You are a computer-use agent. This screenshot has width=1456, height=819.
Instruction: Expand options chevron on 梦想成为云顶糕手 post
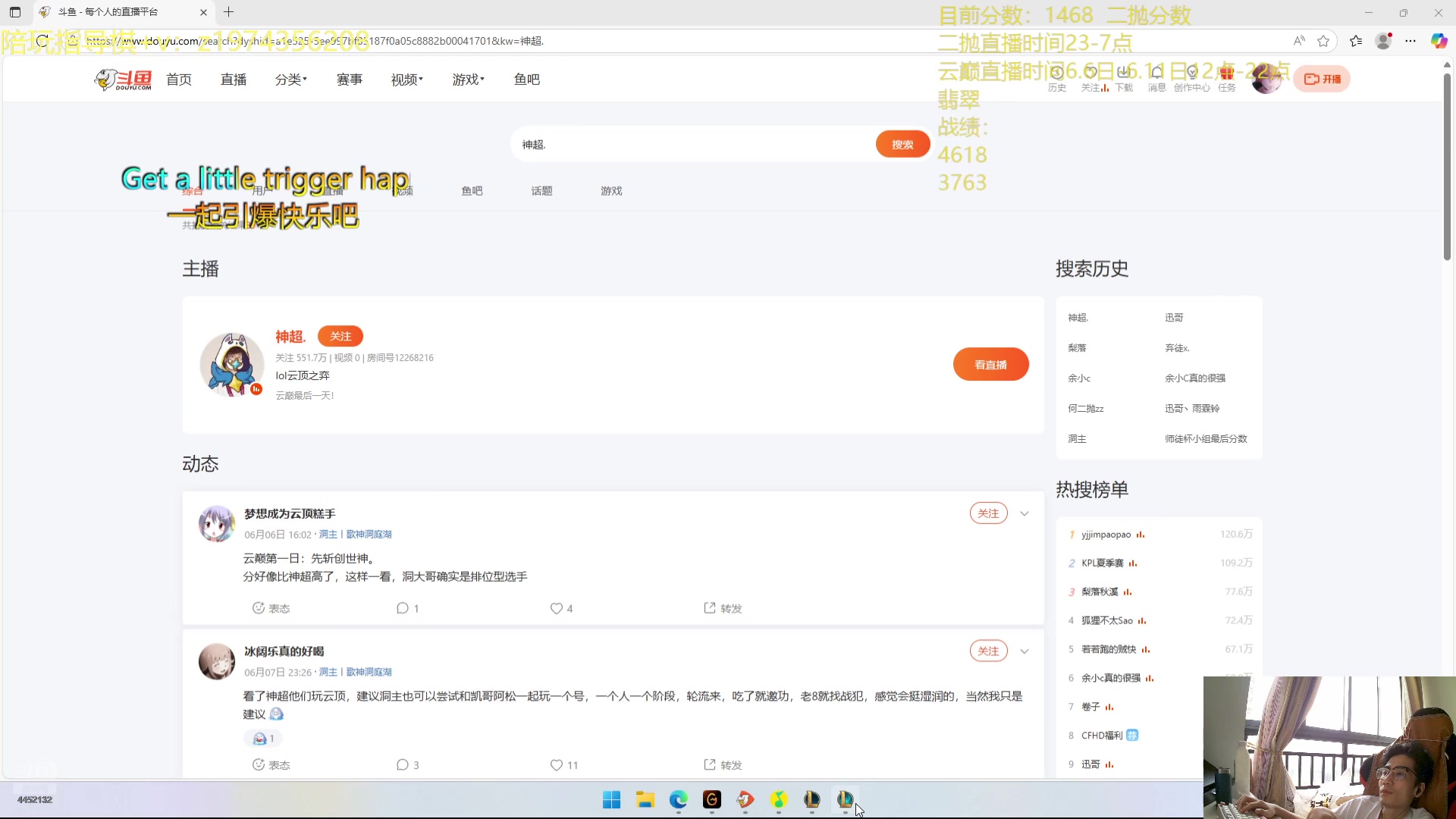[1025, 513]
